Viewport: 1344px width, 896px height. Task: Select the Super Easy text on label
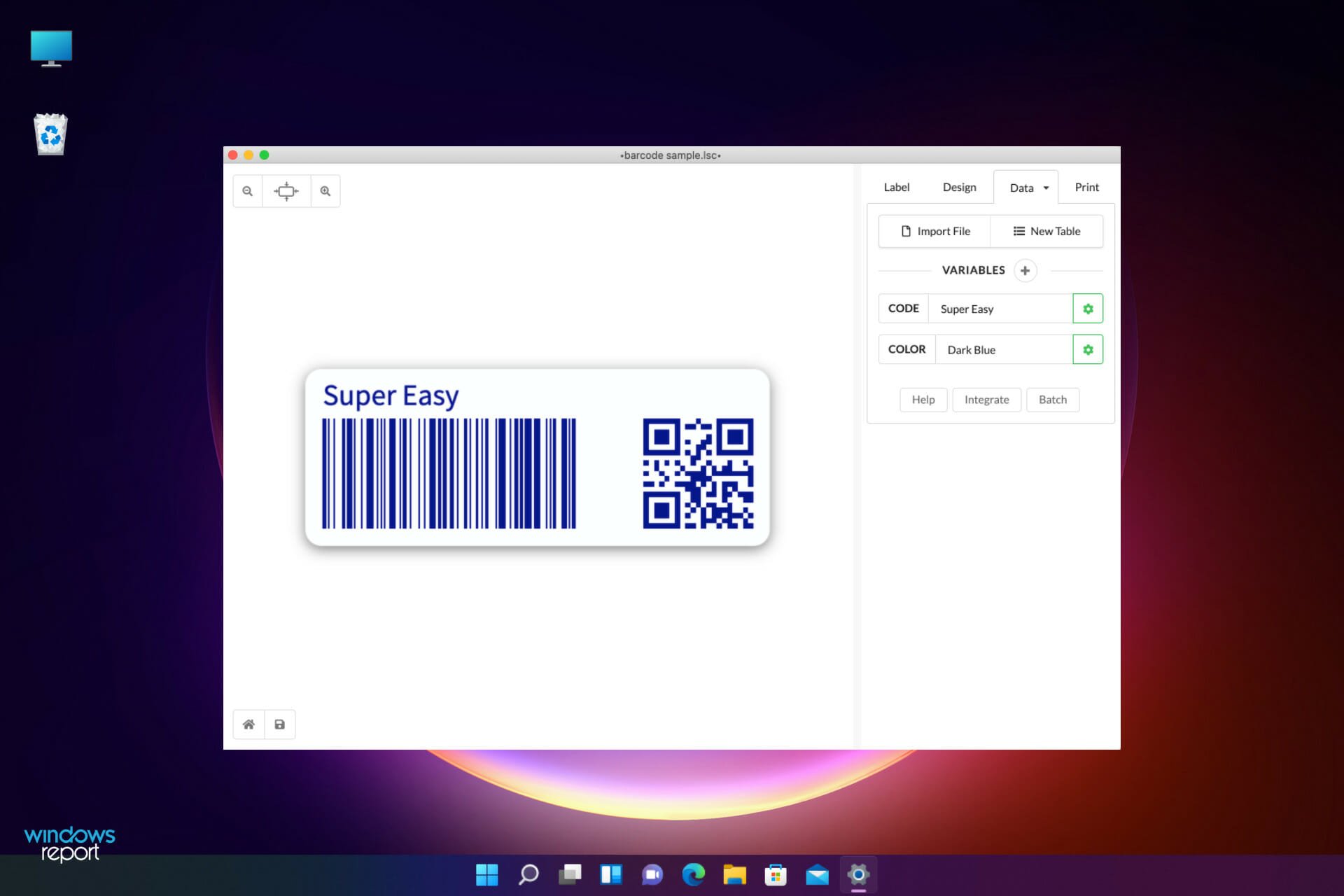(391, 396)
